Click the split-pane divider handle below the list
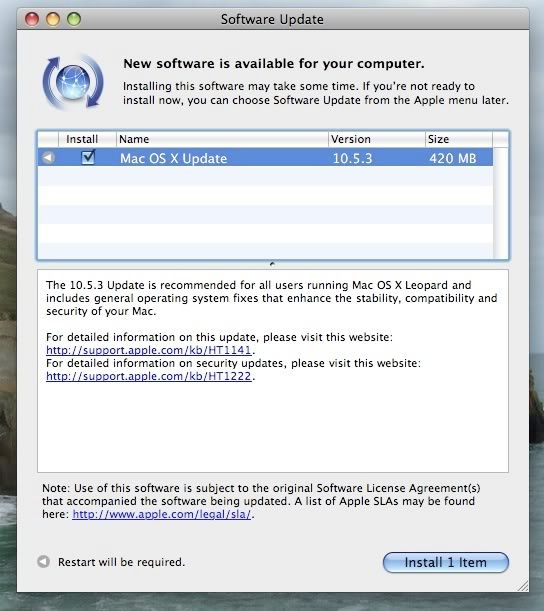The height and width of the screenshot is (611, 544). [272, 264]
